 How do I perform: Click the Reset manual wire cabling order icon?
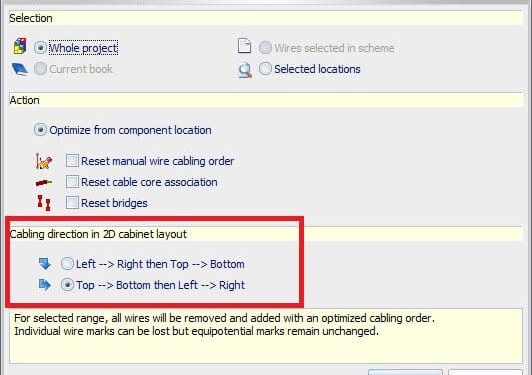(x=44, y=161)
